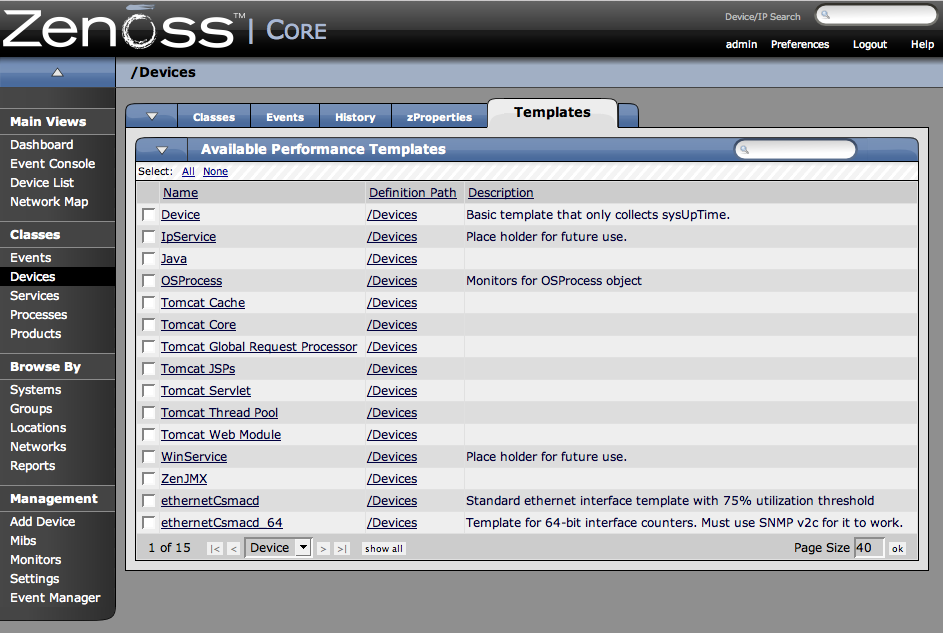This screenshot has width=943, height=633.
Task: Open Products in the sidebar
Action: pyautogui.click(x=35, y=334)
